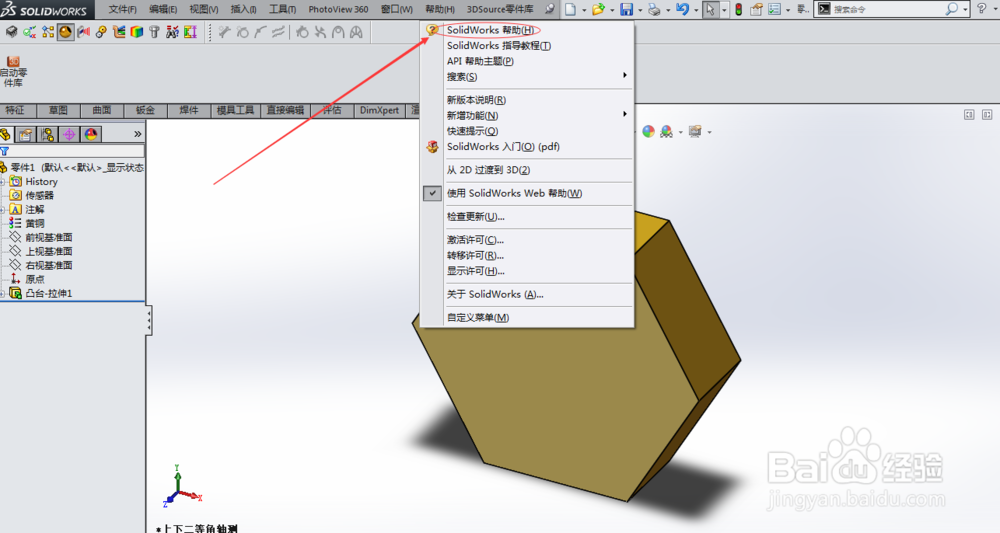The image size is (1000, 533).
Task: Select 关于 SolidWorks (A)... entry
Action: (495, 295)
